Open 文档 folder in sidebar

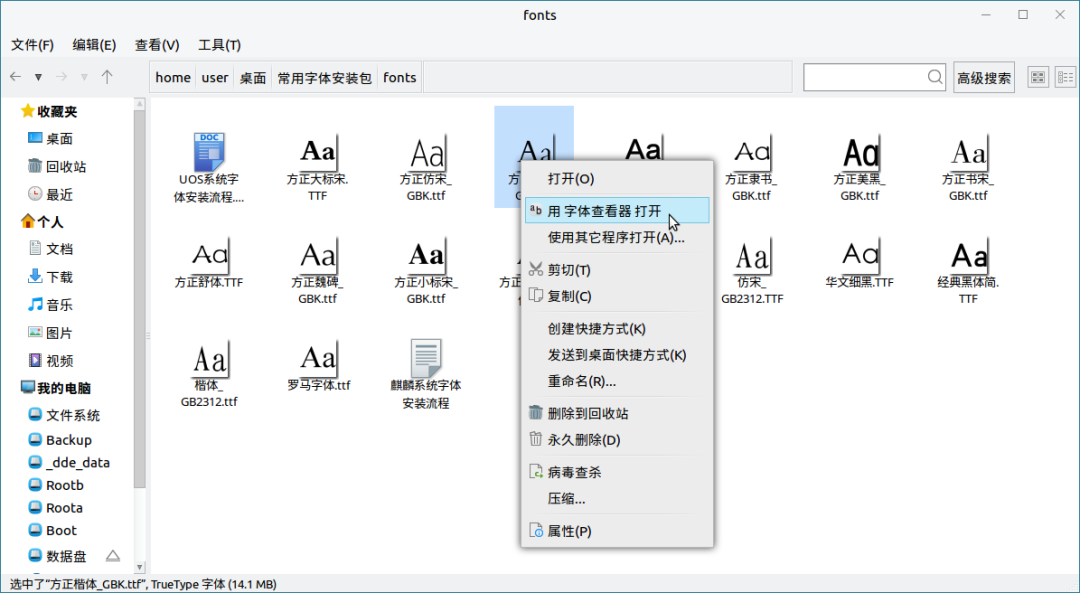tap(50, 249)
